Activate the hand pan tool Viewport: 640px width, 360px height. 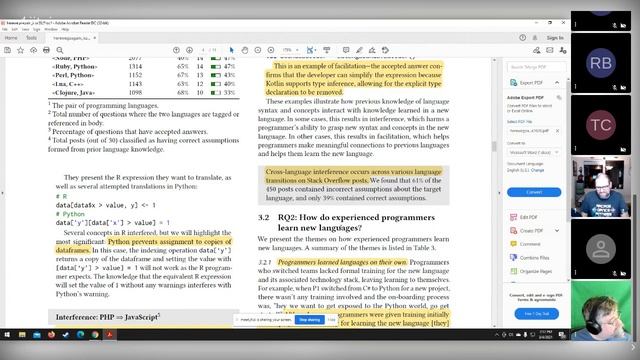click(x=244, y=50)
